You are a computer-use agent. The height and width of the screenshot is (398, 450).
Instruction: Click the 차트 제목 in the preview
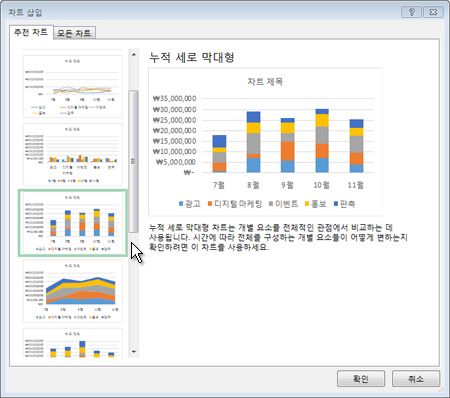[x=265, y=82]
